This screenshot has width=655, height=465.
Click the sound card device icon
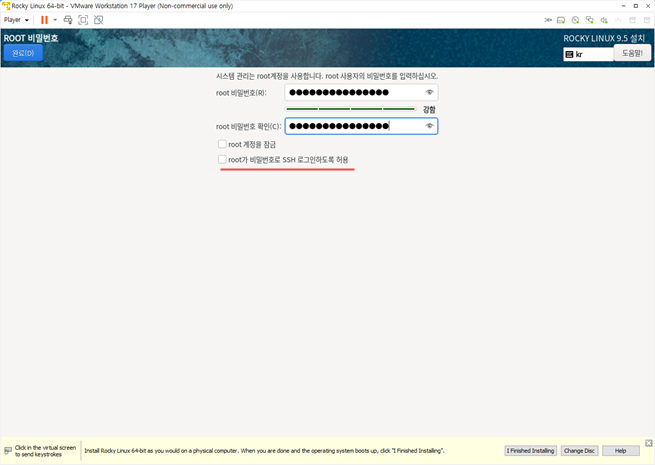[x=604, y=20]
